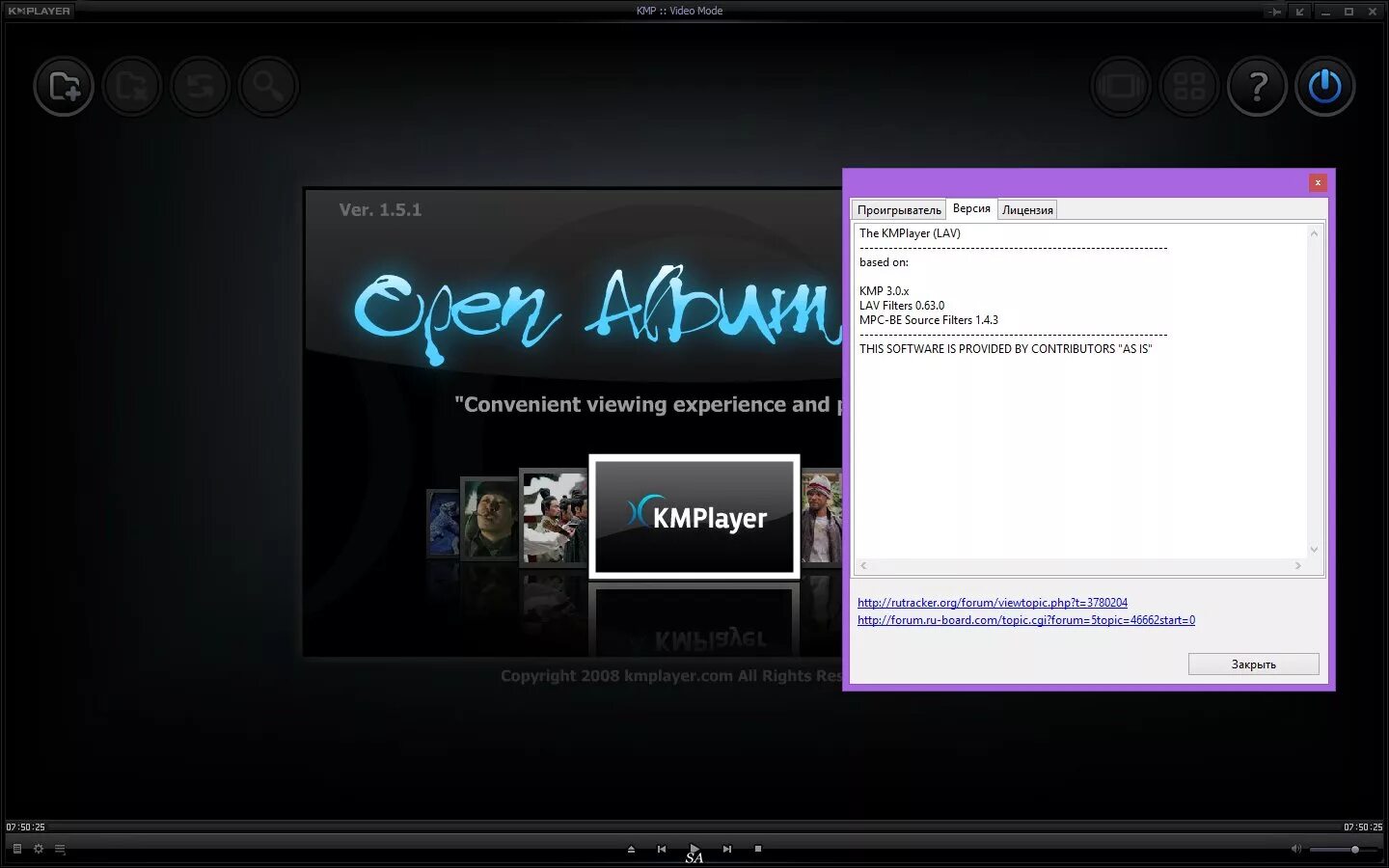Click the 'KMP :: Video Mode' title text
The image size is (1389, 868).
coord(679,11)
